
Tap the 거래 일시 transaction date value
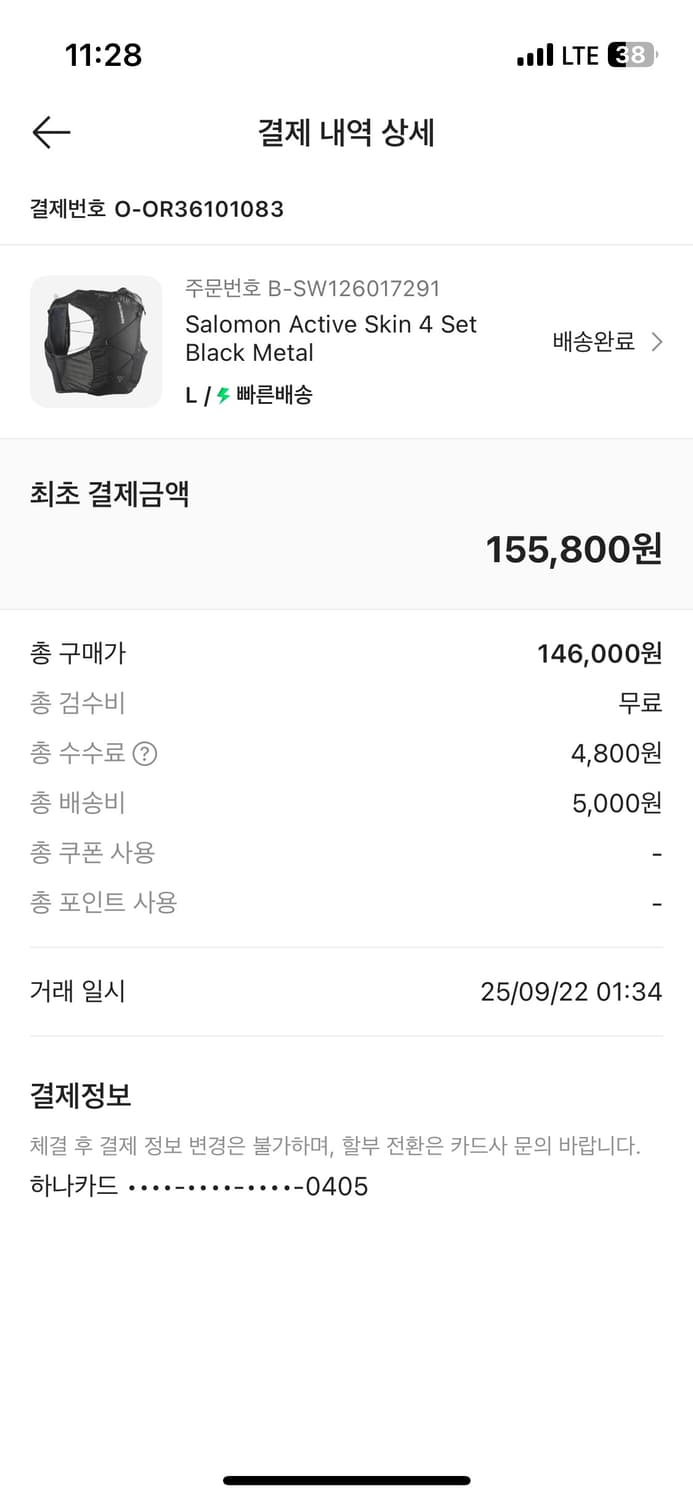(571, 992)
